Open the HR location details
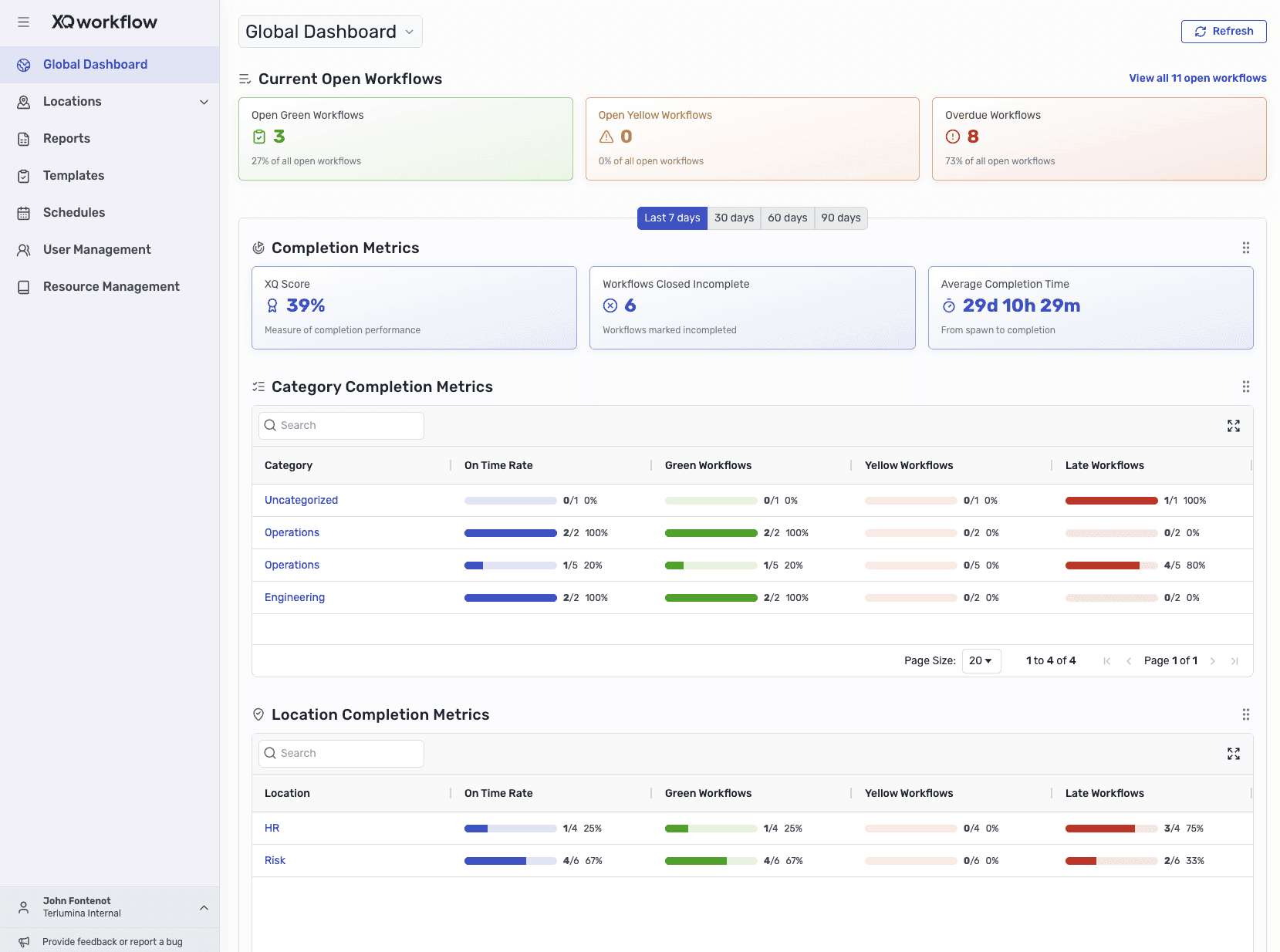Image resolution: width=1280 pixels, height=952 pixels. (272, 828)
